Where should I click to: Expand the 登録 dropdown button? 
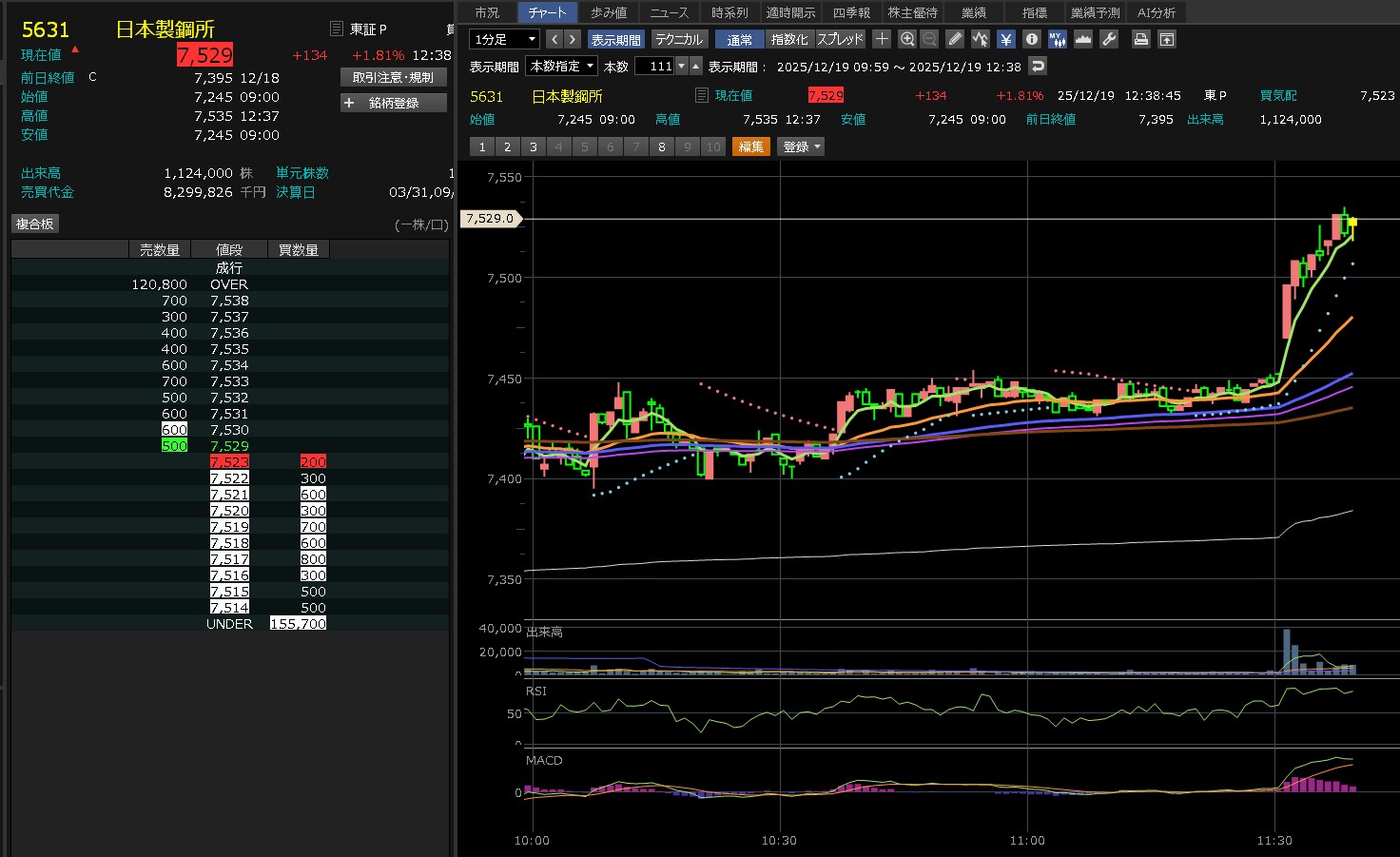tap(801, 146)
